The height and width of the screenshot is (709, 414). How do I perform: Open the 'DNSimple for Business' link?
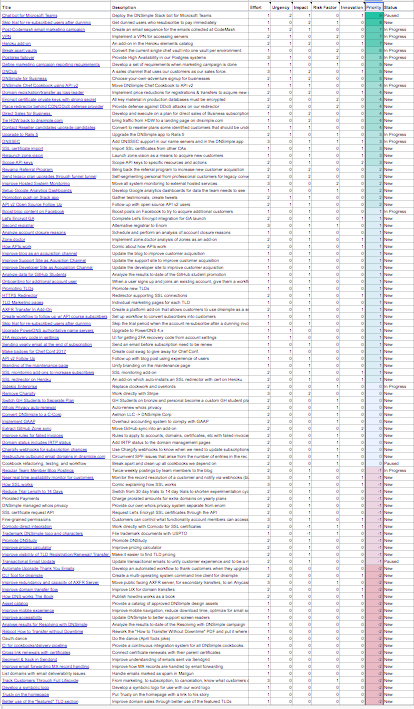24,78
